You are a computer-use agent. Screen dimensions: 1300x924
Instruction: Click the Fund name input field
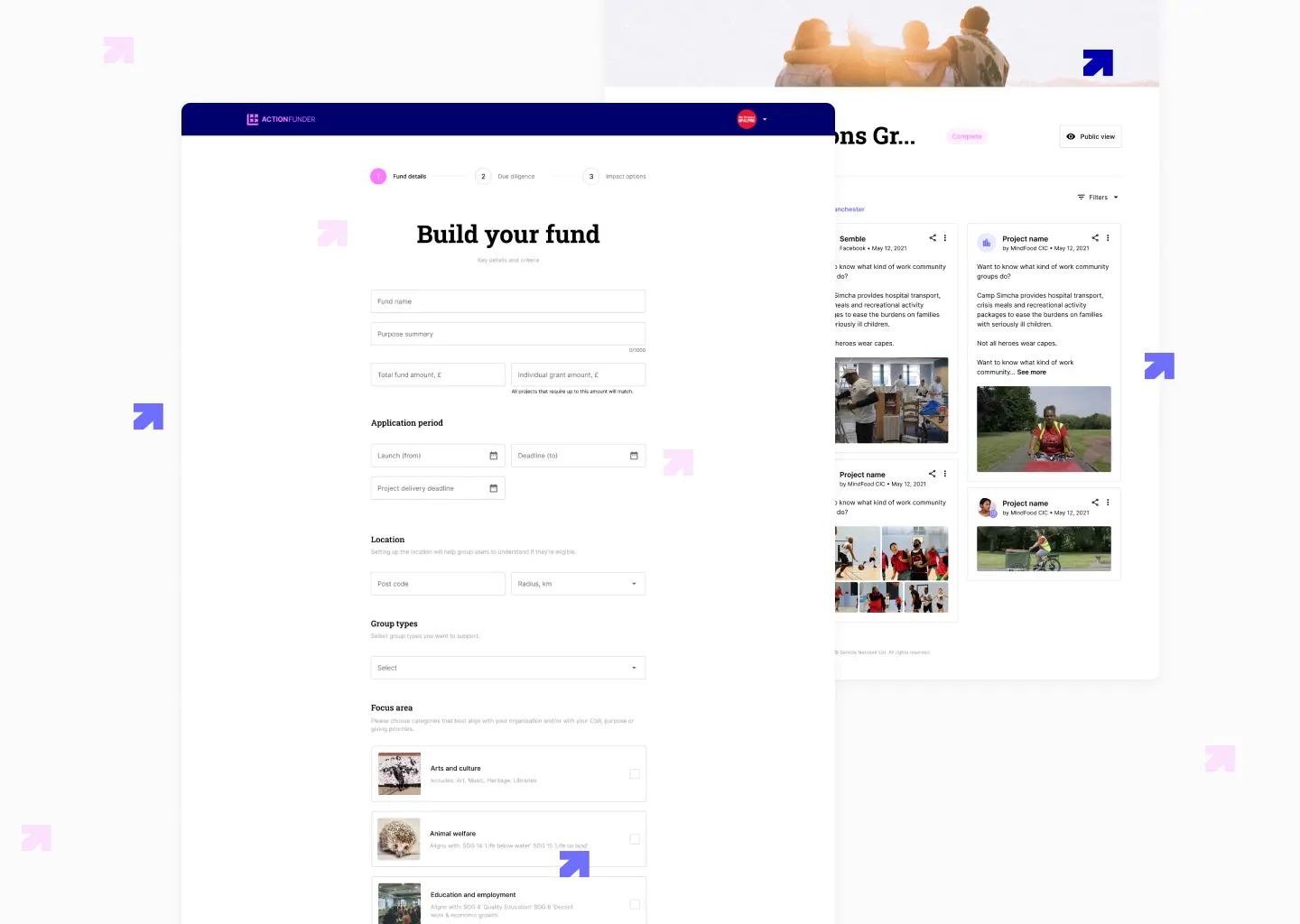pyautogui.click(x=507, y=301)
